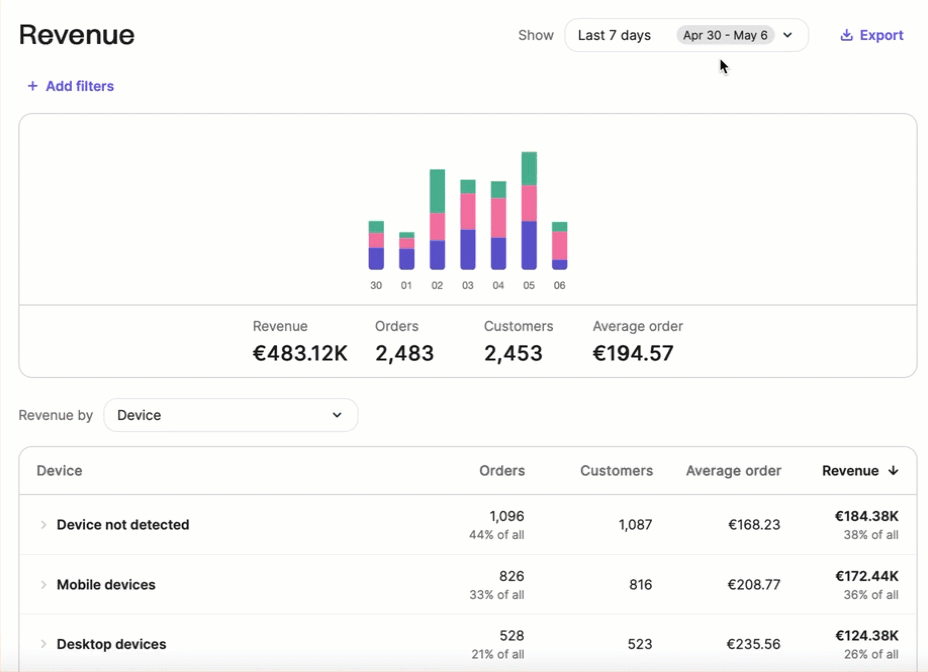Click the chevron on the date range selector
928x672 pixels.
[787, 35]
